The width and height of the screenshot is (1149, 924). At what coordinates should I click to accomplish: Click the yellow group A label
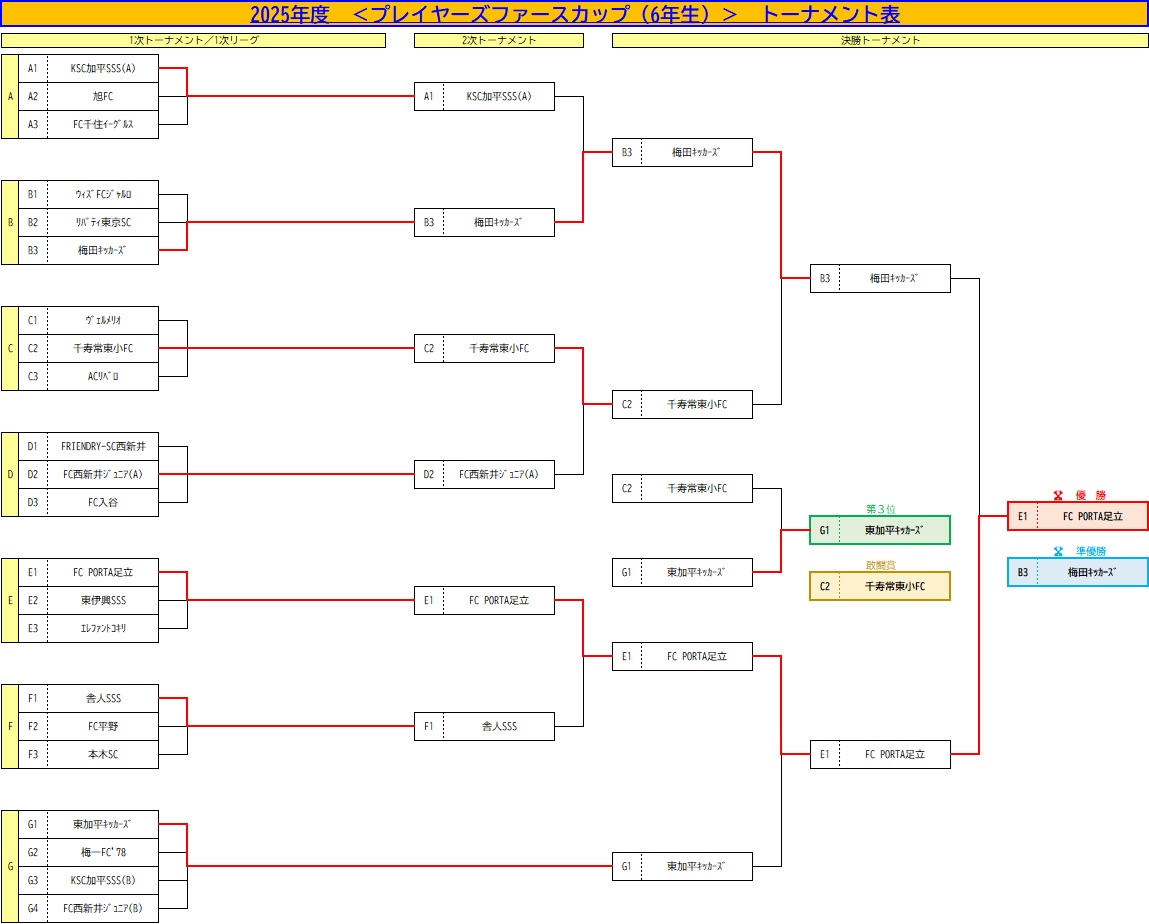pos(10,97)
